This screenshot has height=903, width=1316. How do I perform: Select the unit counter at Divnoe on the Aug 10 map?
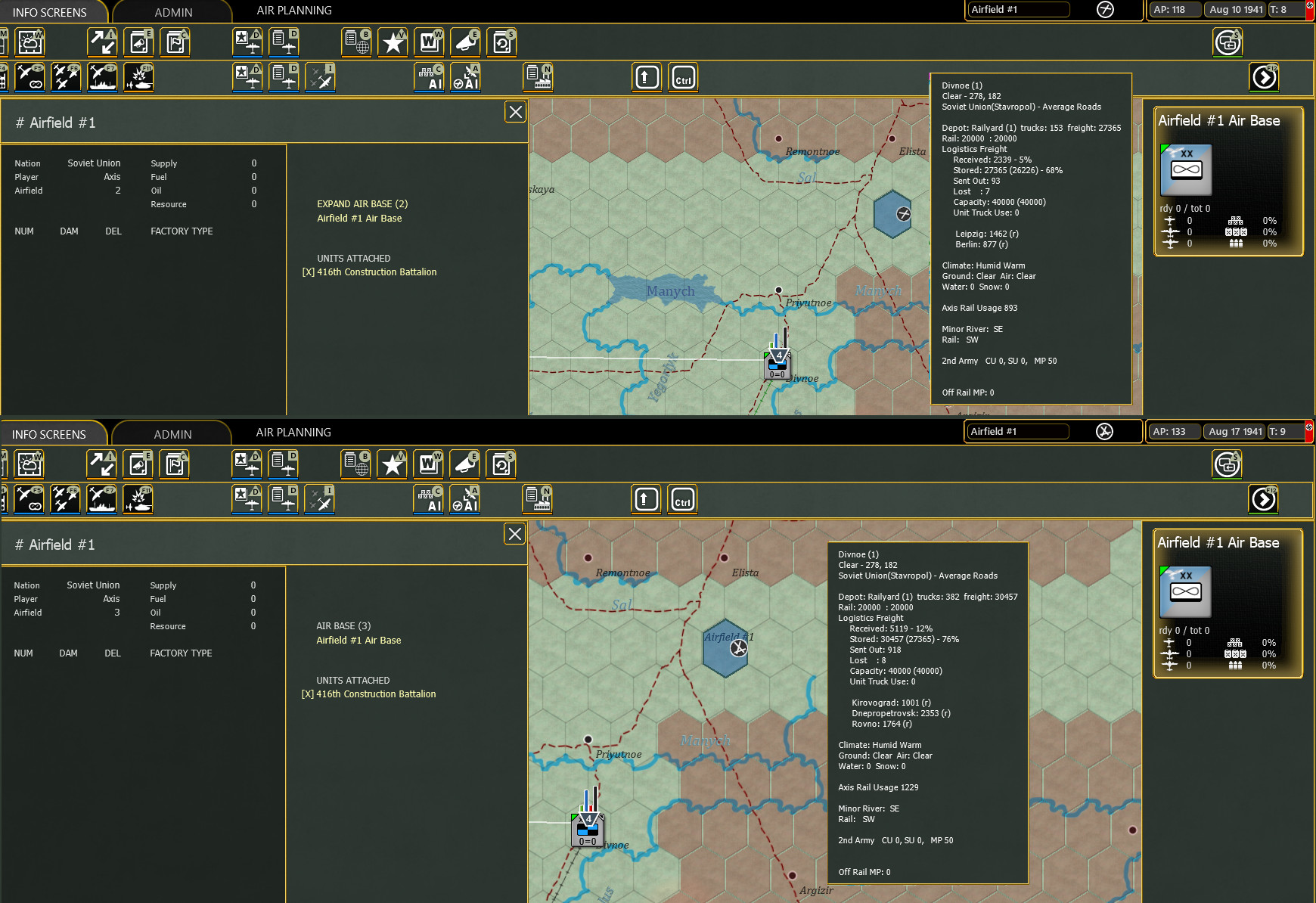coord(778,365)
